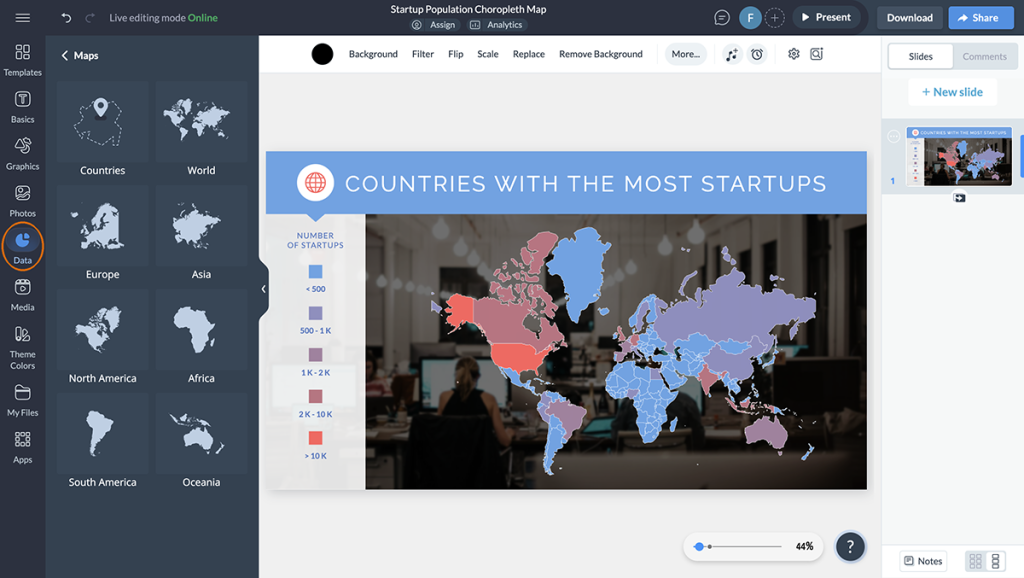Screen dimensions: 1024x578
Task: Undo the last action
Action: (x=66, y=17)
